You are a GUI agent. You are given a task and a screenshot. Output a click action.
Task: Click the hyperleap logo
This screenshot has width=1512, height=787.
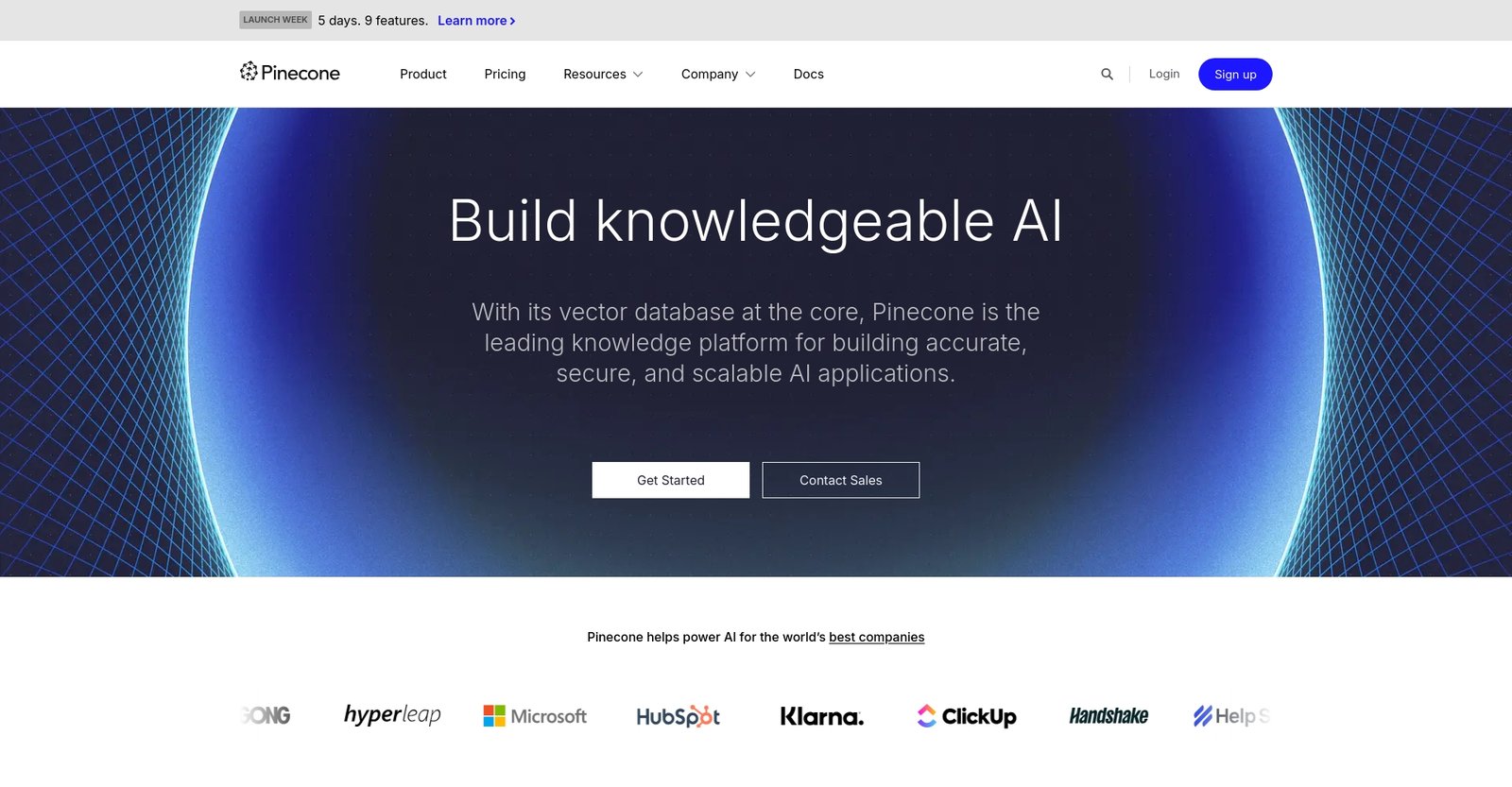point(392,715)
